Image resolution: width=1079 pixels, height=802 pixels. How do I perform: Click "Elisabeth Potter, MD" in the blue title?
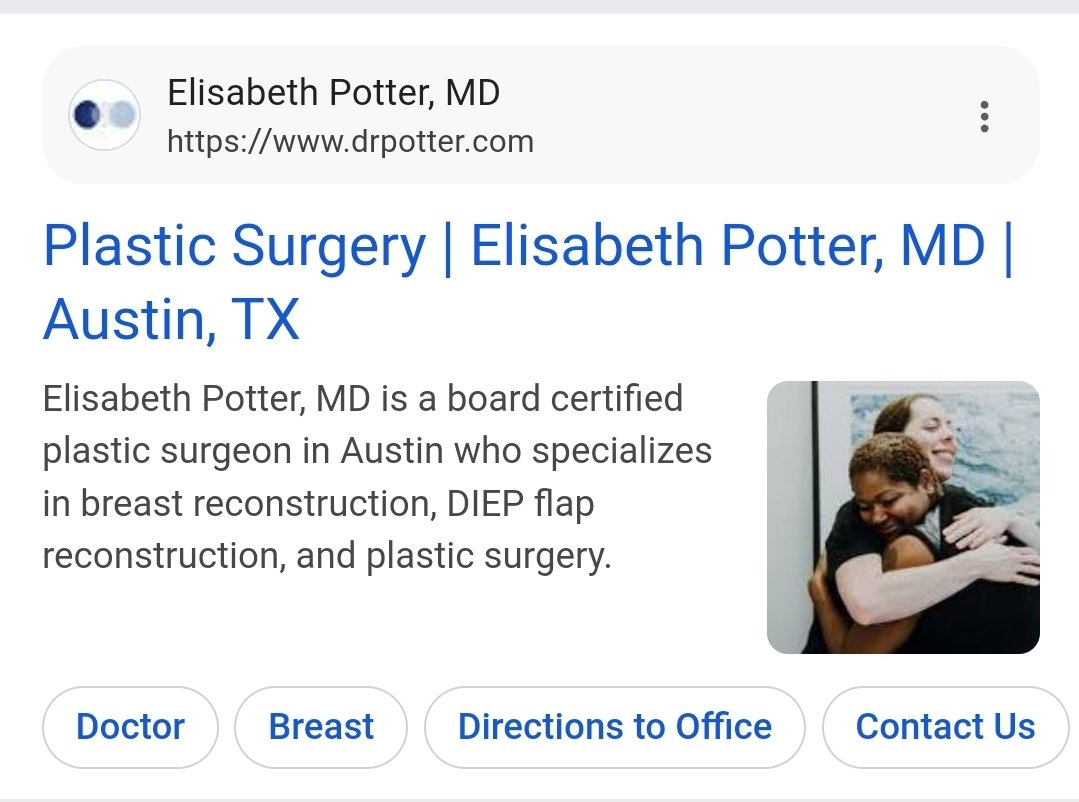[728, 245]
